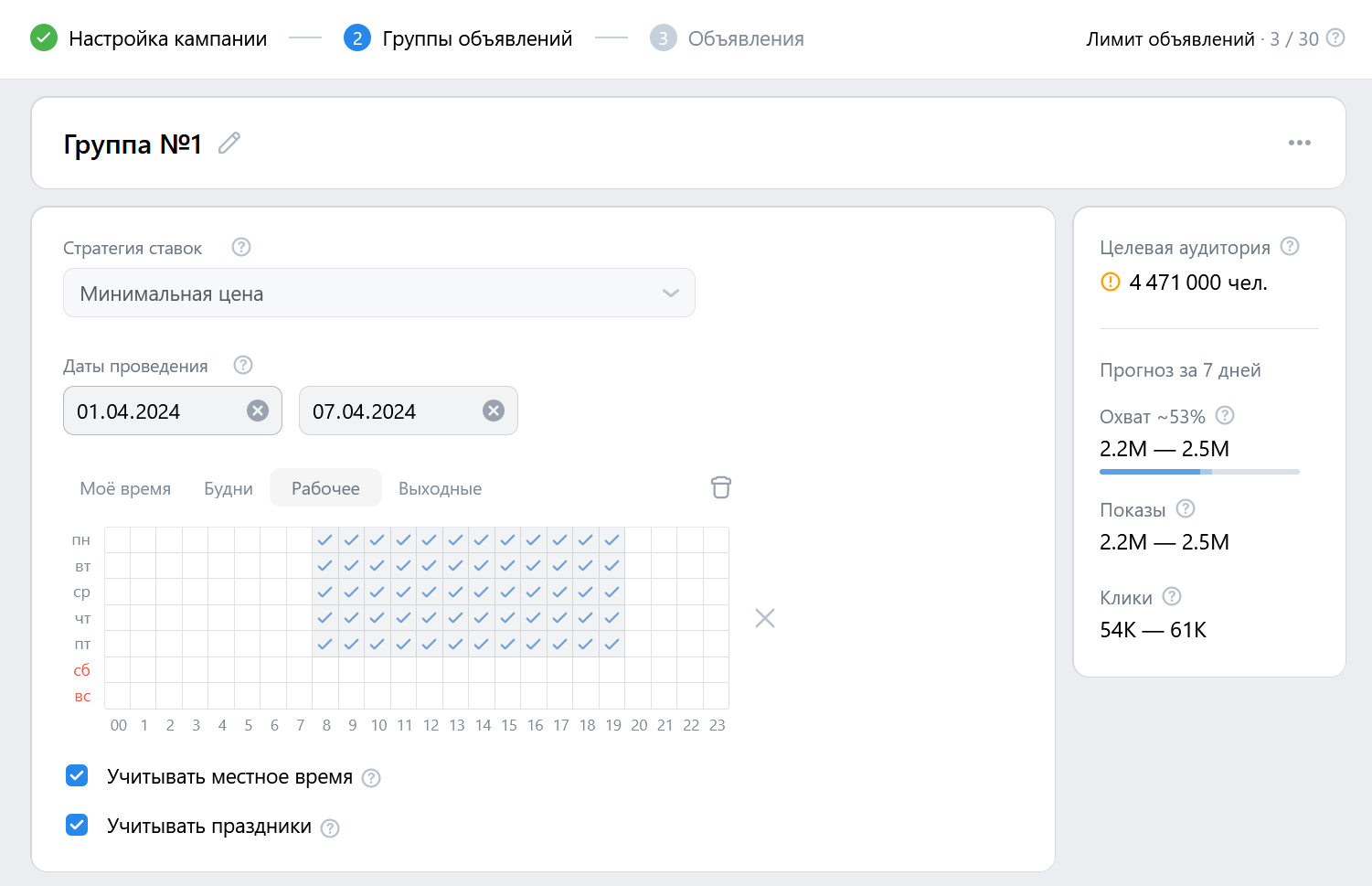
Task: Select the Выходные schedule preset tab
Action: (440, 489)
